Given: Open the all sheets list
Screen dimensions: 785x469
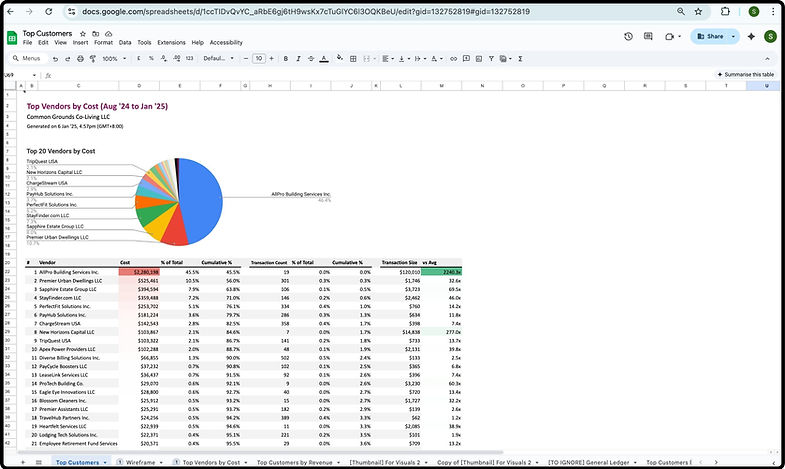Looking at the screenshot, I should (39, 462).
